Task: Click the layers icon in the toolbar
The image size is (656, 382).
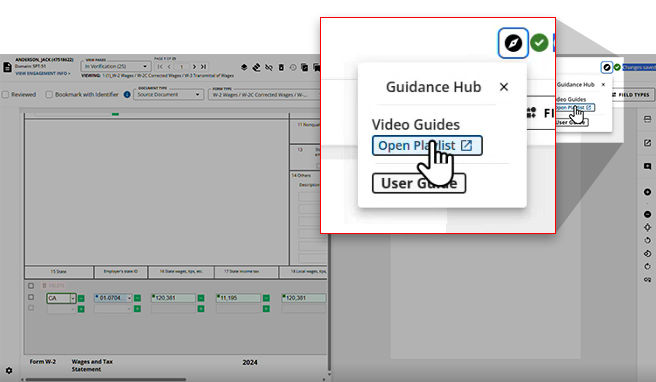Action: tap(244, 67)
